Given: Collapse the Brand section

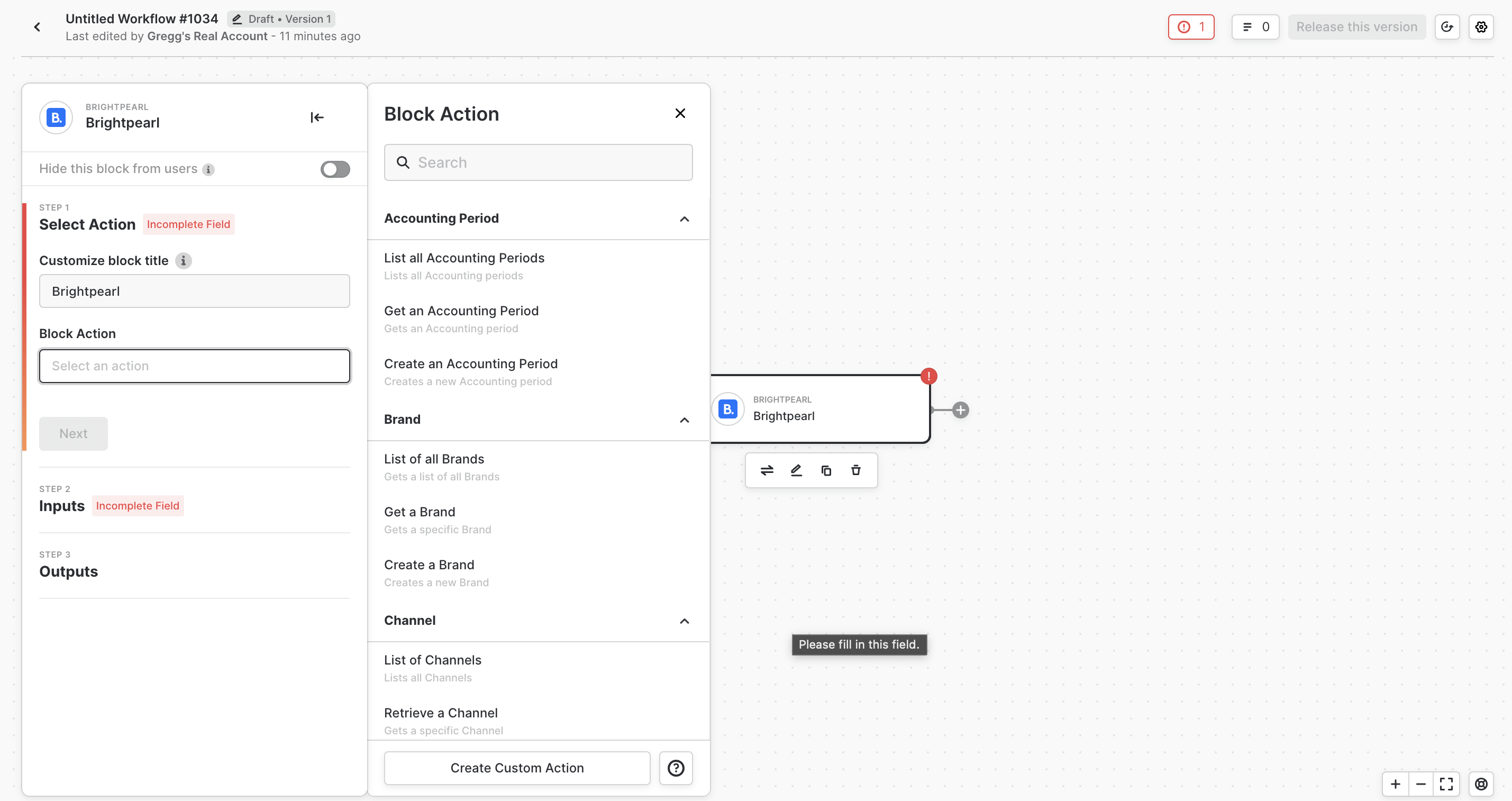Looking at the screenshot, I should click(x=684, y=420).
